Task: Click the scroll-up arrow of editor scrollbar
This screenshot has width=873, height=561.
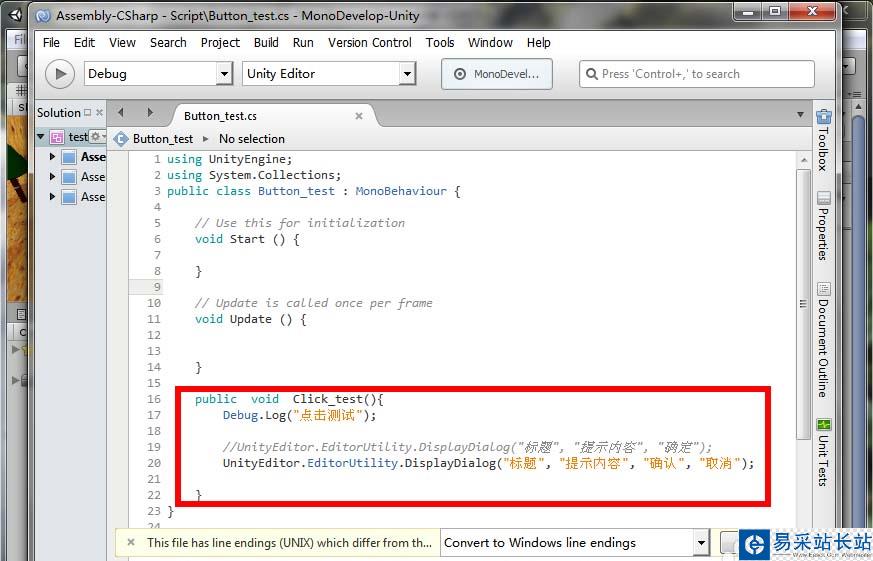Action: click(803, 160)
